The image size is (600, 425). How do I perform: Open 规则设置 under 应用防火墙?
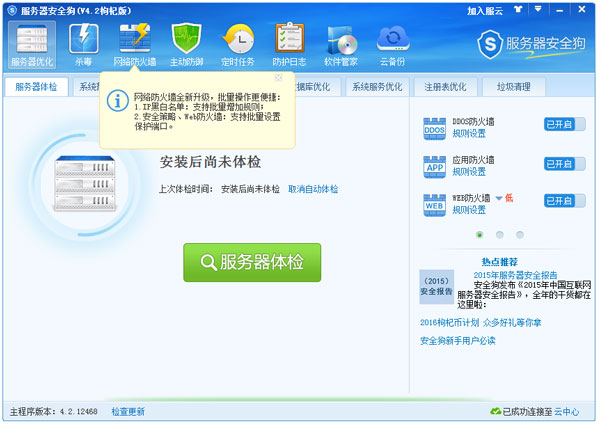[x=469, y=172]
